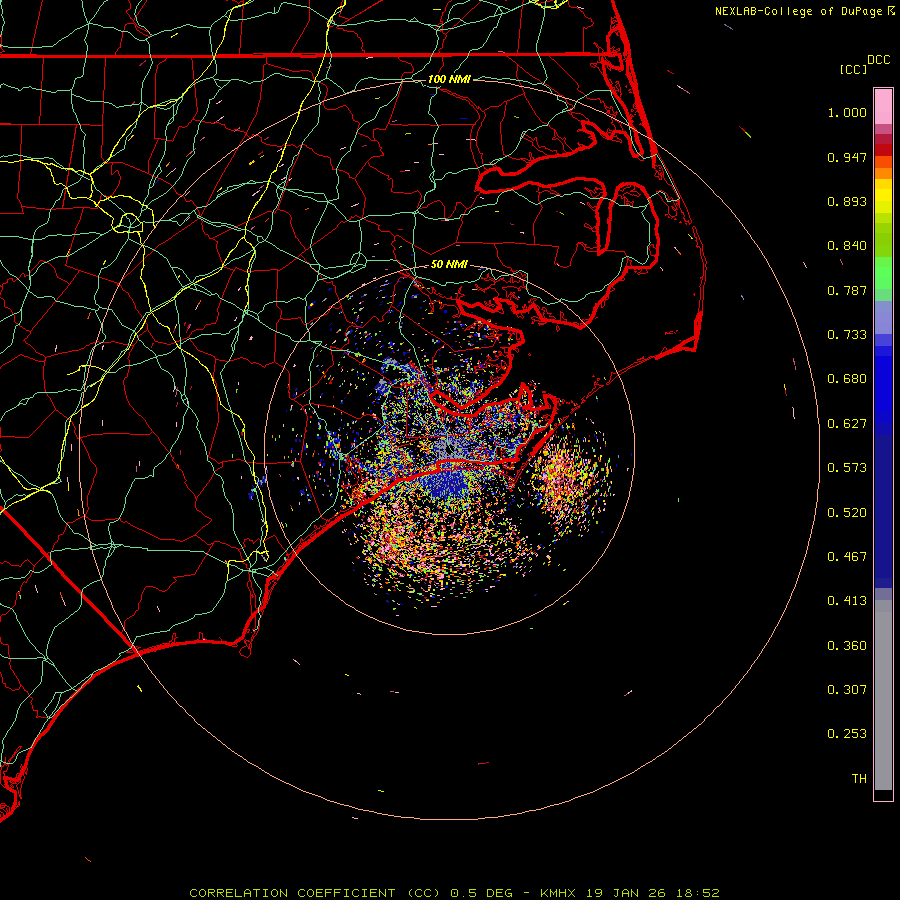Click the 0.840 color scale value

tap(847, 246)
